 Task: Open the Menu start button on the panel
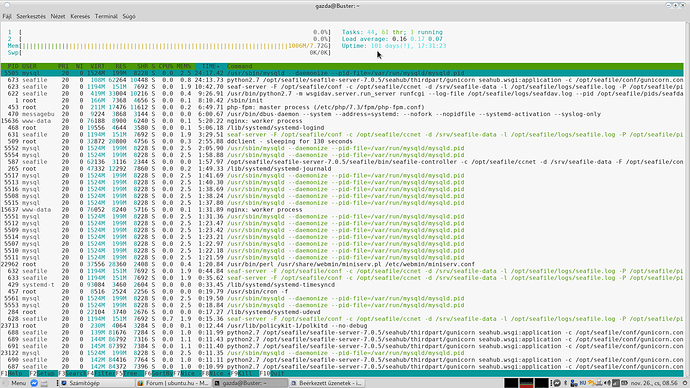point(15,383)
